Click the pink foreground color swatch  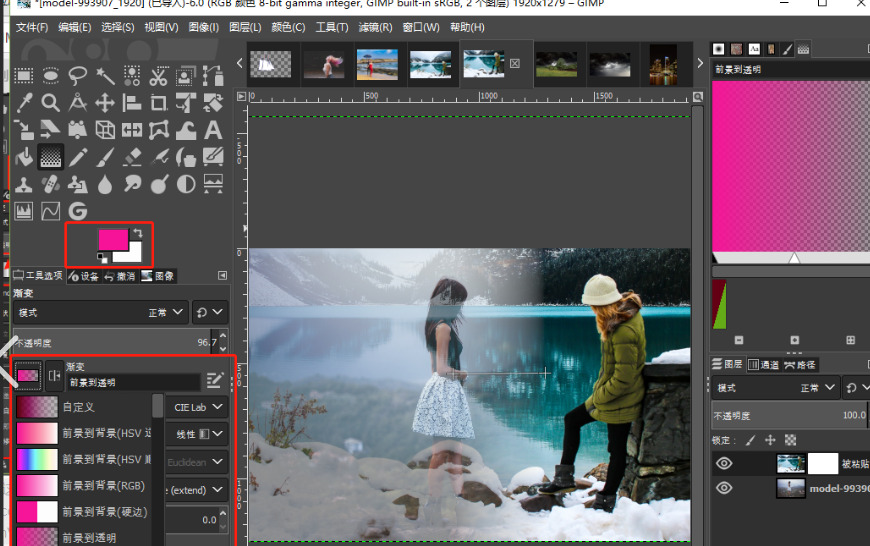pos(111,239)
